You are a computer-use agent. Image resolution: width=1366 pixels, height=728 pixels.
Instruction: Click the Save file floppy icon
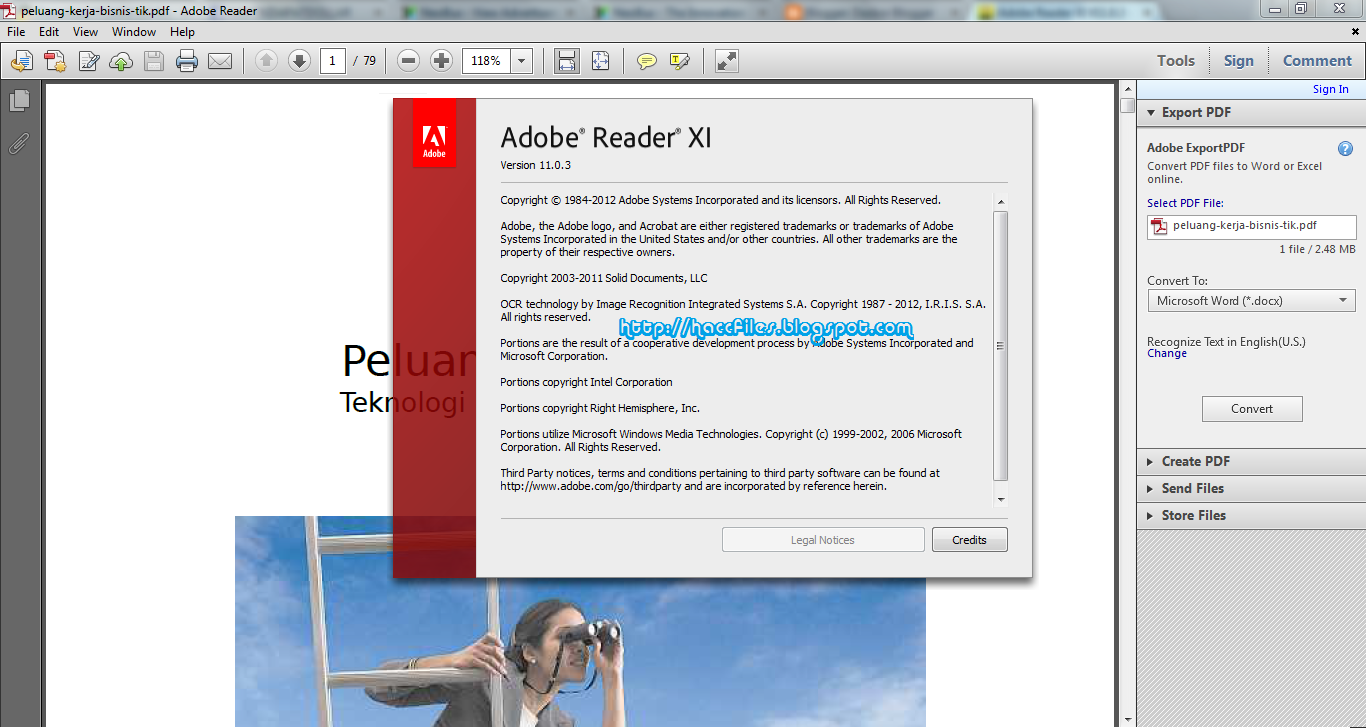(154, 61)
